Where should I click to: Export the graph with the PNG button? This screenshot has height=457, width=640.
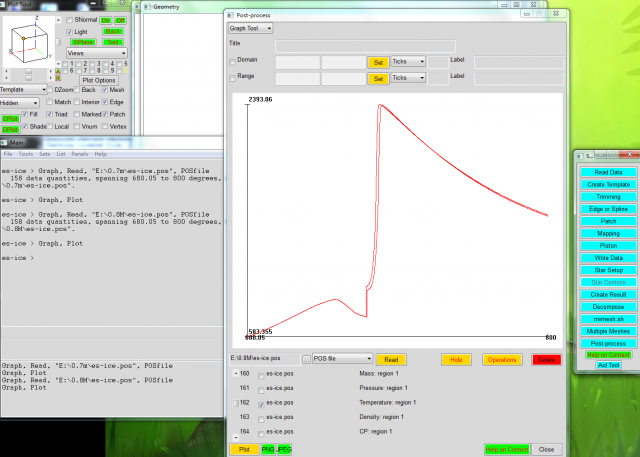coord(268,449)
